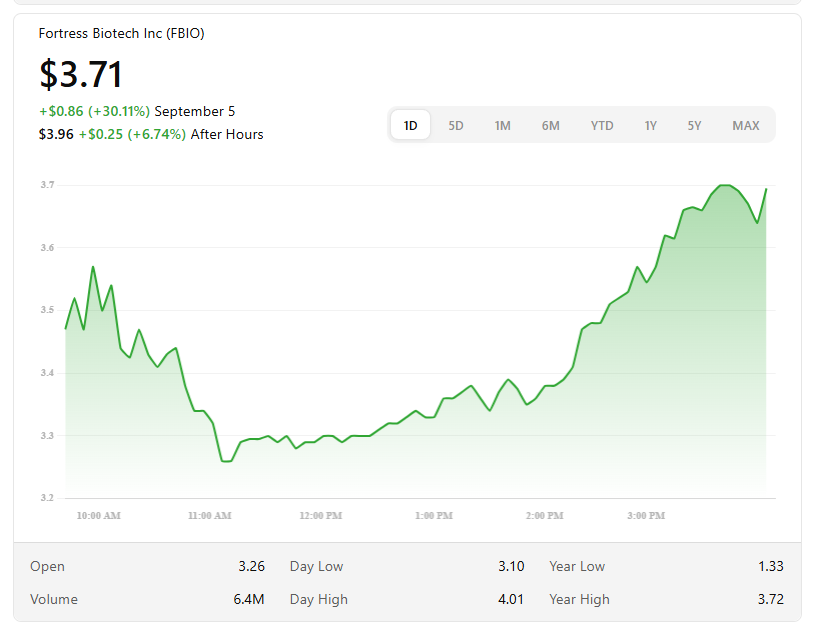Click the +$0.86 (+30.11%) daily change
Viewport: 822px width, 626px height.
(x=94, y=111)
